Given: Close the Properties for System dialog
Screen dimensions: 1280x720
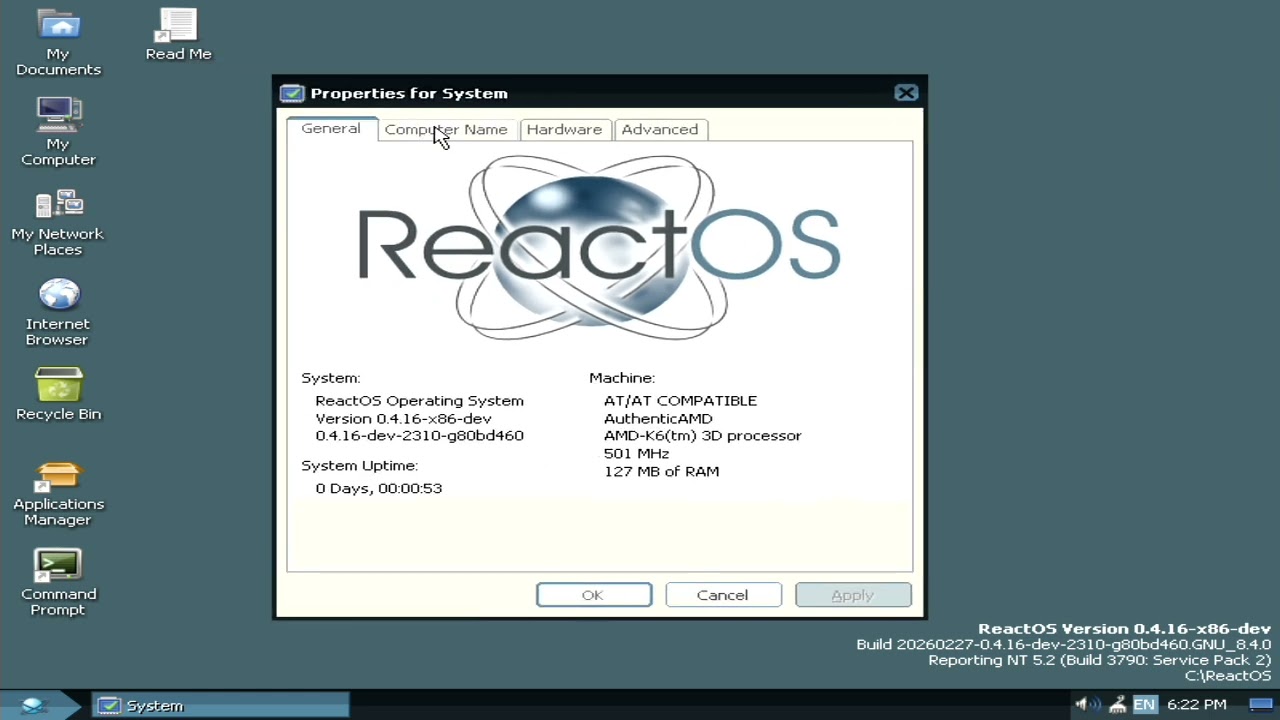Looking at the screenshot, I should point(906,93).
